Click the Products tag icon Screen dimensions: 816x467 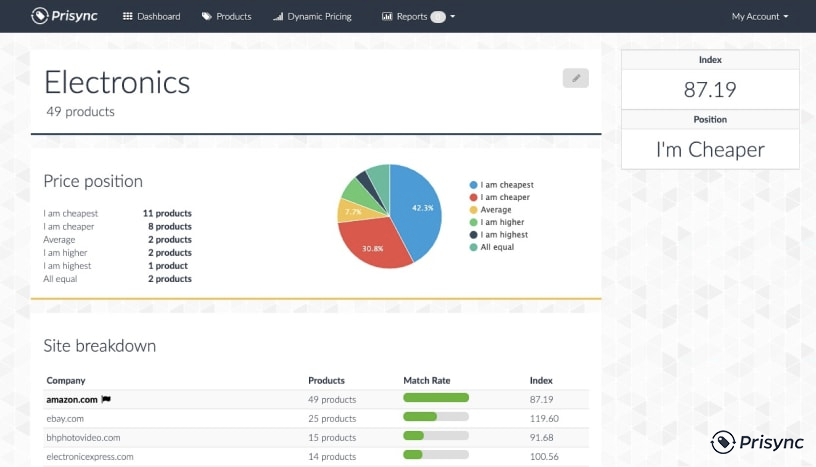[x=207, y=16]
